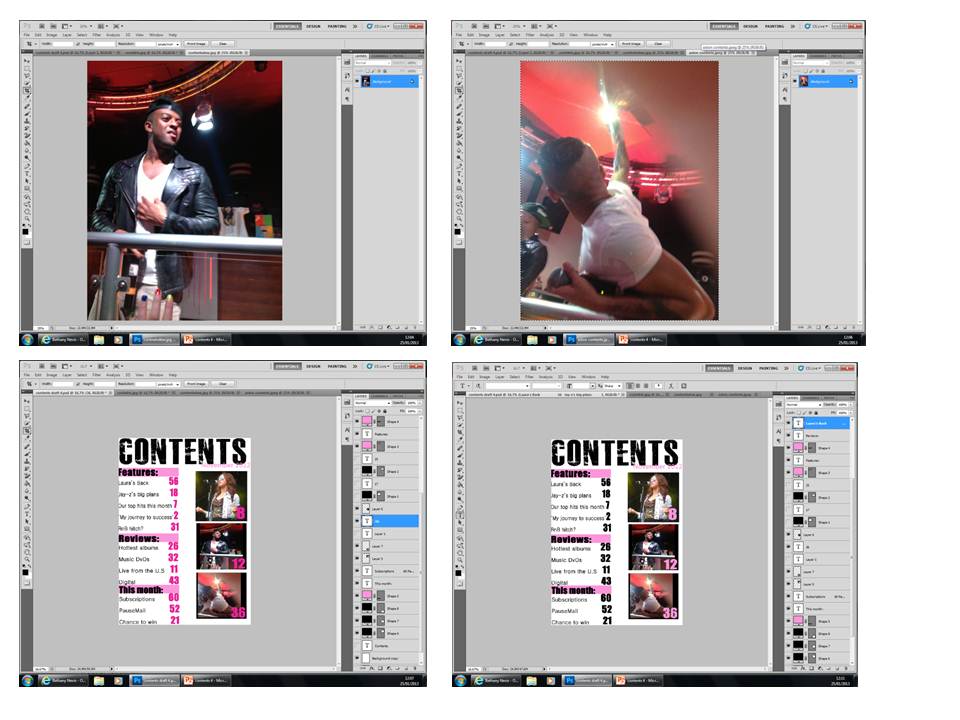Click warp text icon in bottom-right options bar
960x720 pixels.
point(671,386)
